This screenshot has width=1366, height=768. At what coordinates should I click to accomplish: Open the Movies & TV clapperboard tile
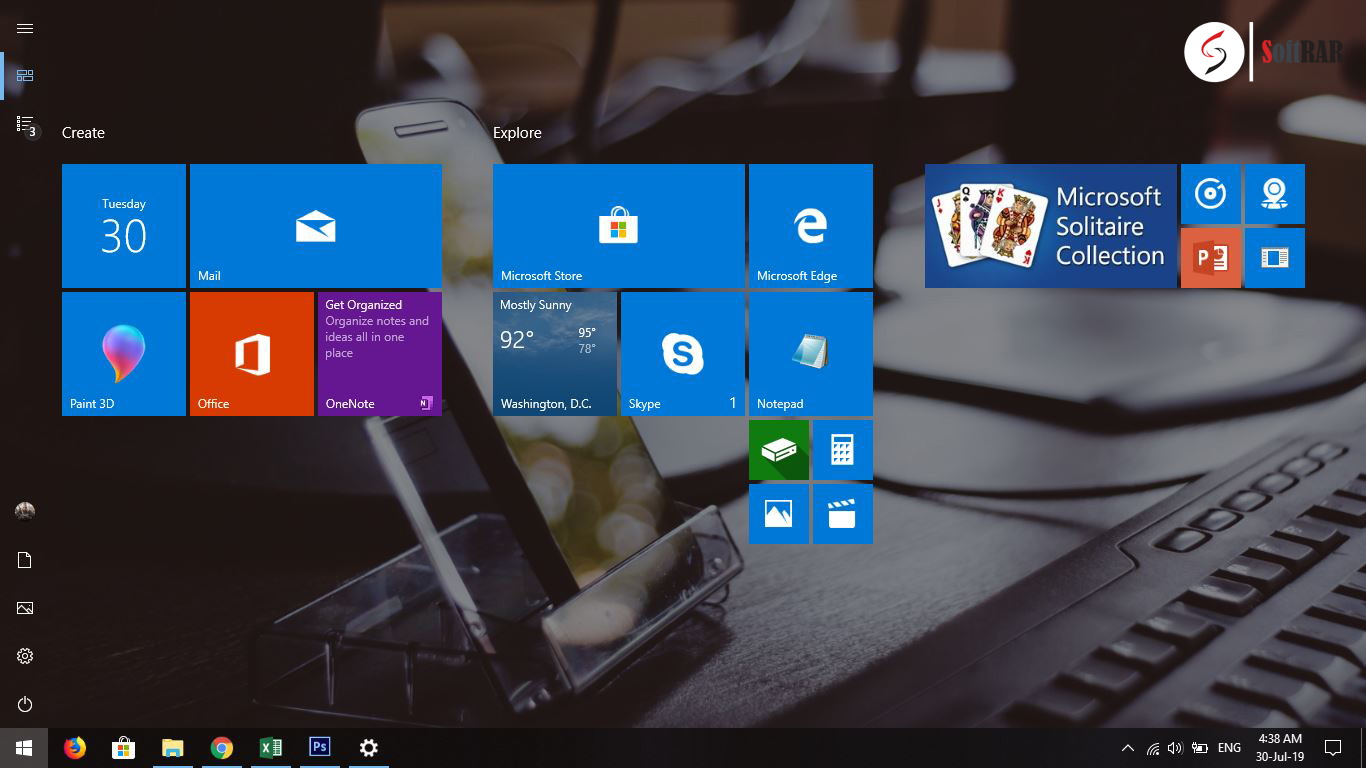click(x=843, y=514)
